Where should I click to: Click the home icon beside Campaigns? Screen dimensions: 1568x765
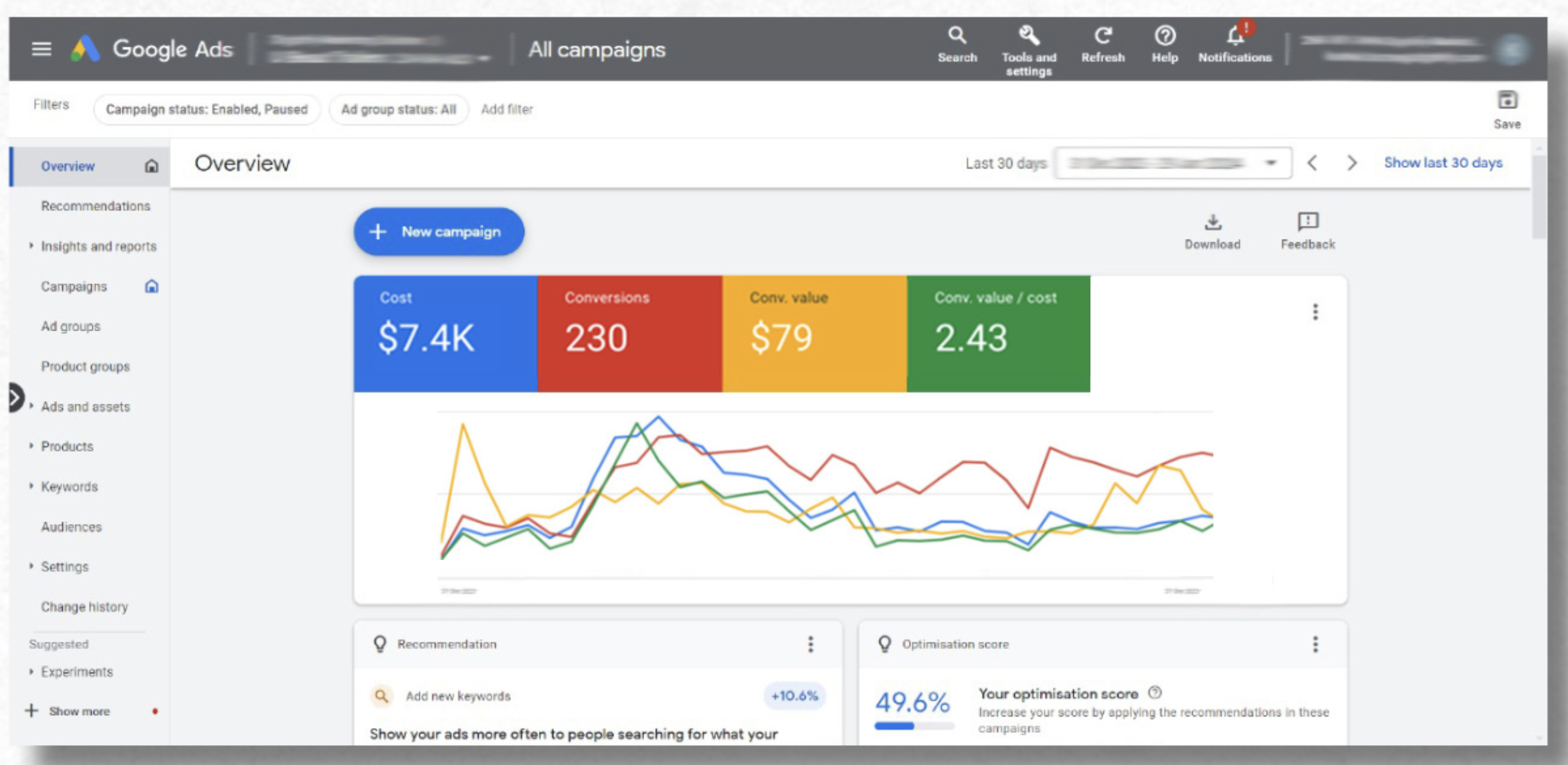151,286
